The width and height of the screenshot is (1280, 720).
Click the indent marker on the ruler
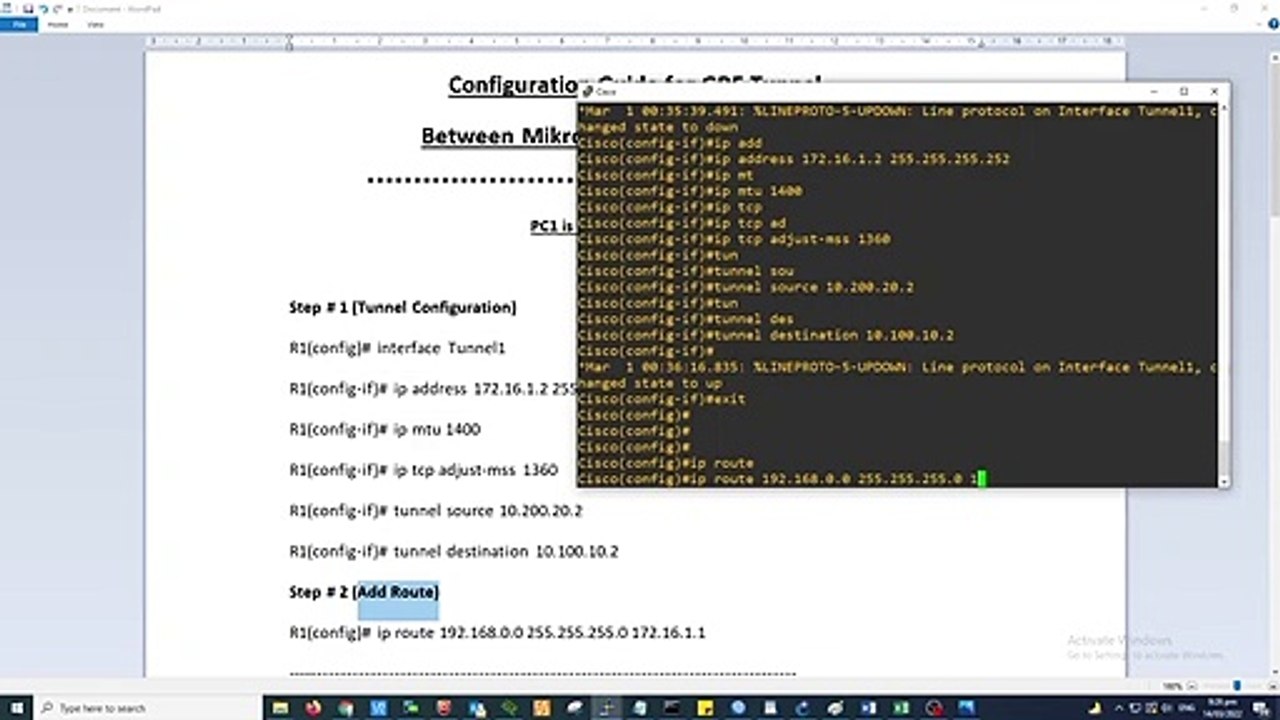tap(289, 42)
